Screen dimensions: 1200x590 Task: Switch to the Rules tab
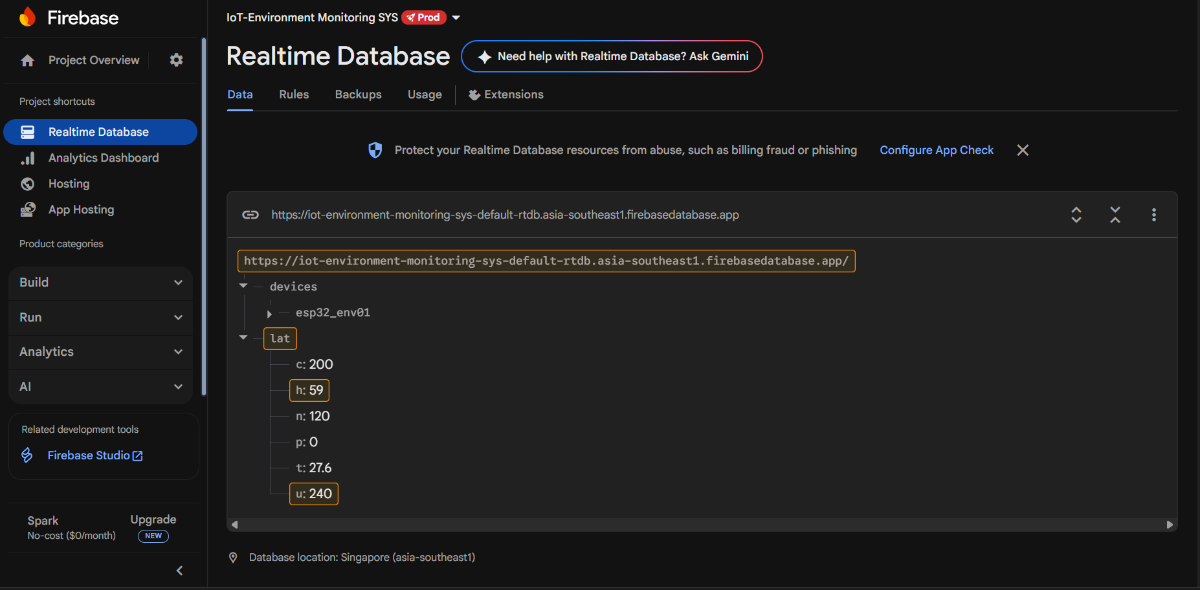coord(294,94)
